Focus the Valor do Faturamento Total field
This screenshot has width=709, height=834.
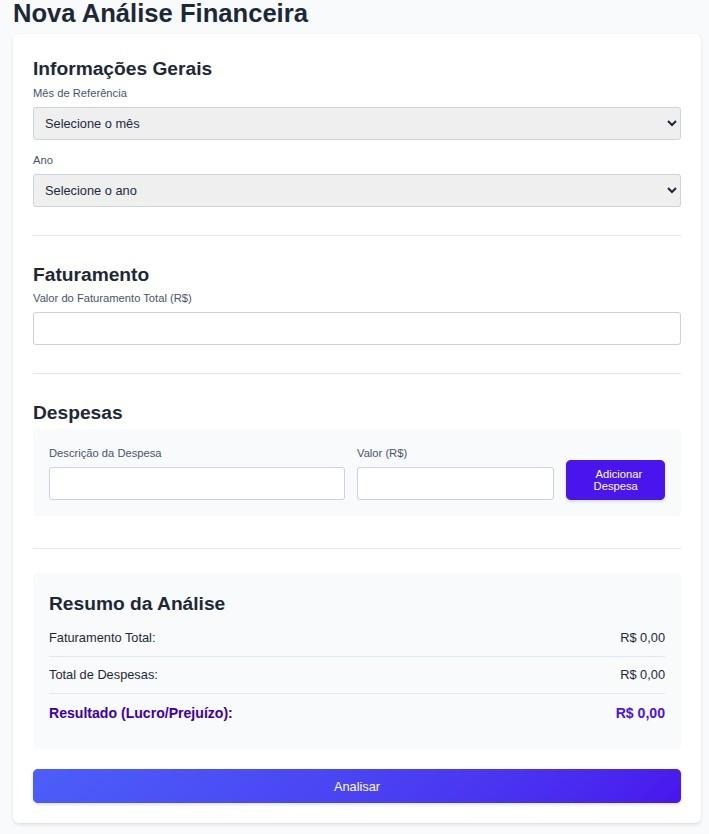pyautogui.click(x=356, y=328)
